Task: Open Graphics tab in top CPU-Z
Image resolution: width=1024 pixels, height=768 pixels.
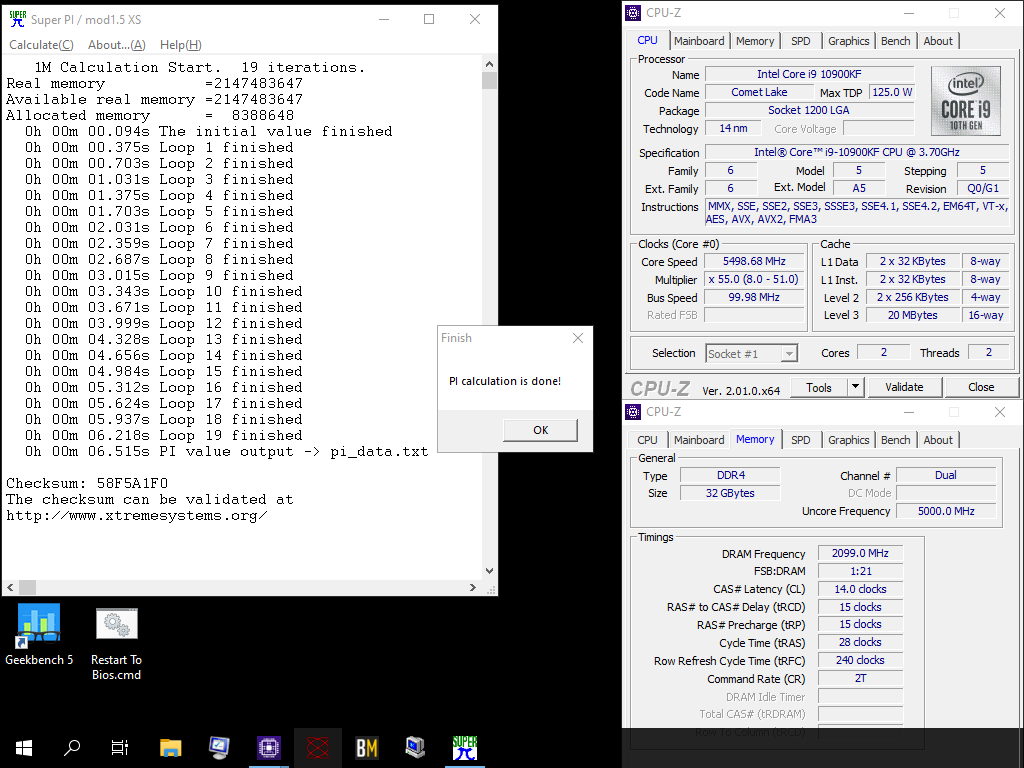Action: (x=848, y=41)
